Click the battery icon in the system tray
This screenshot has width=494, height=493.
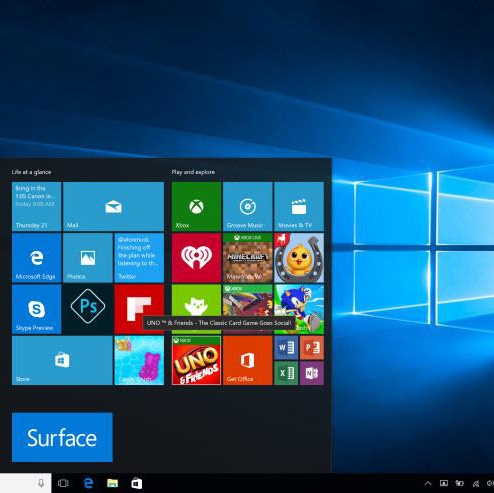coord(460,483)
